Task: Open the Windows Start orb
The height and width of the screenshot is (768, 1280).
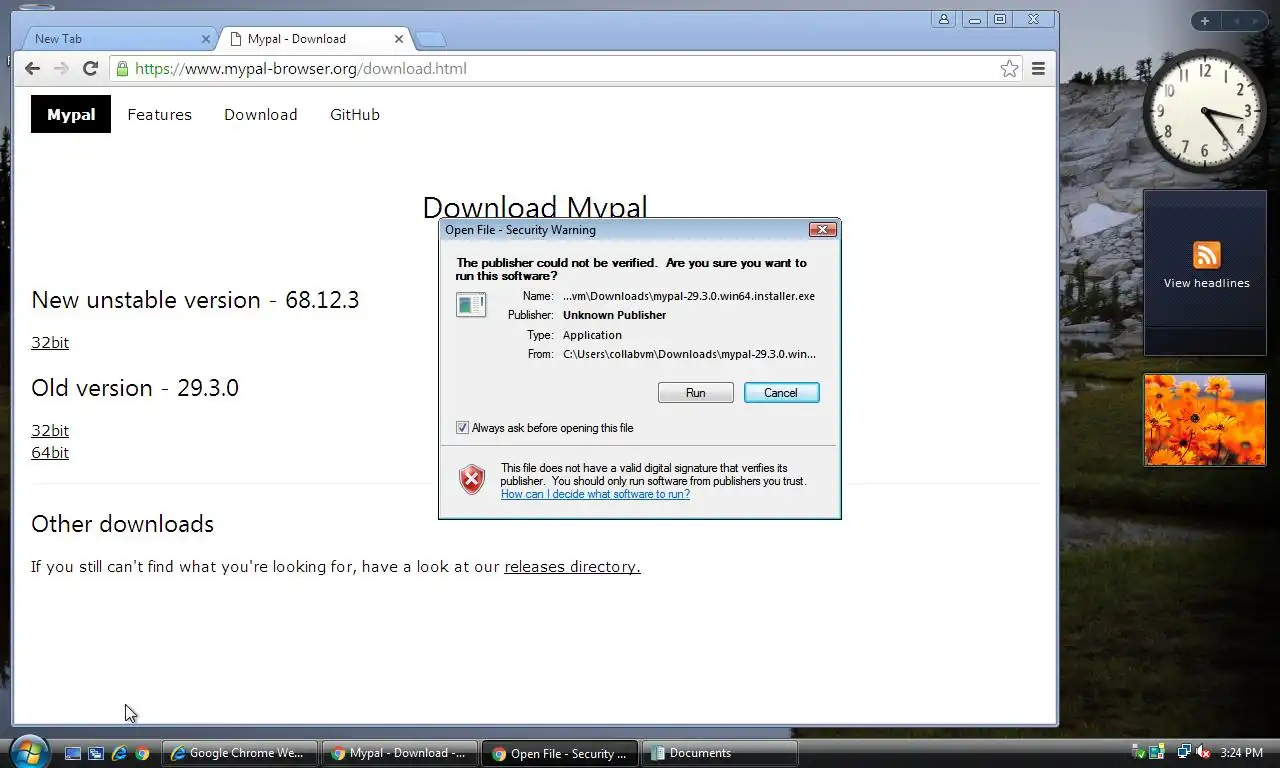Action: point(28,752)
